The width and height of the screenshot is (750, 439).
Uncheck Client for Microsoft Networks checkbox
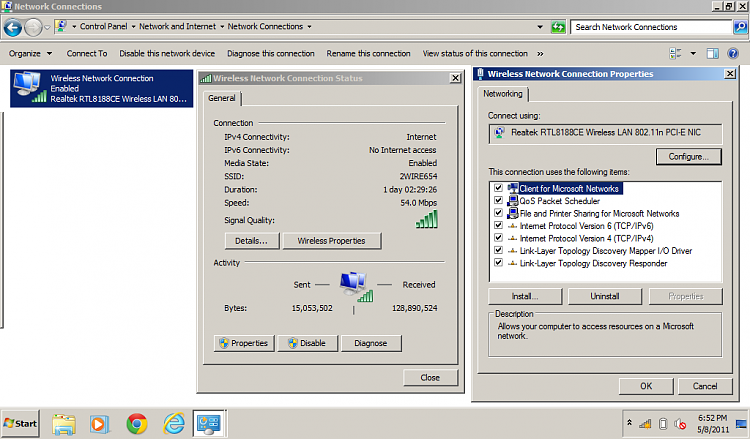tap(498, 188)
